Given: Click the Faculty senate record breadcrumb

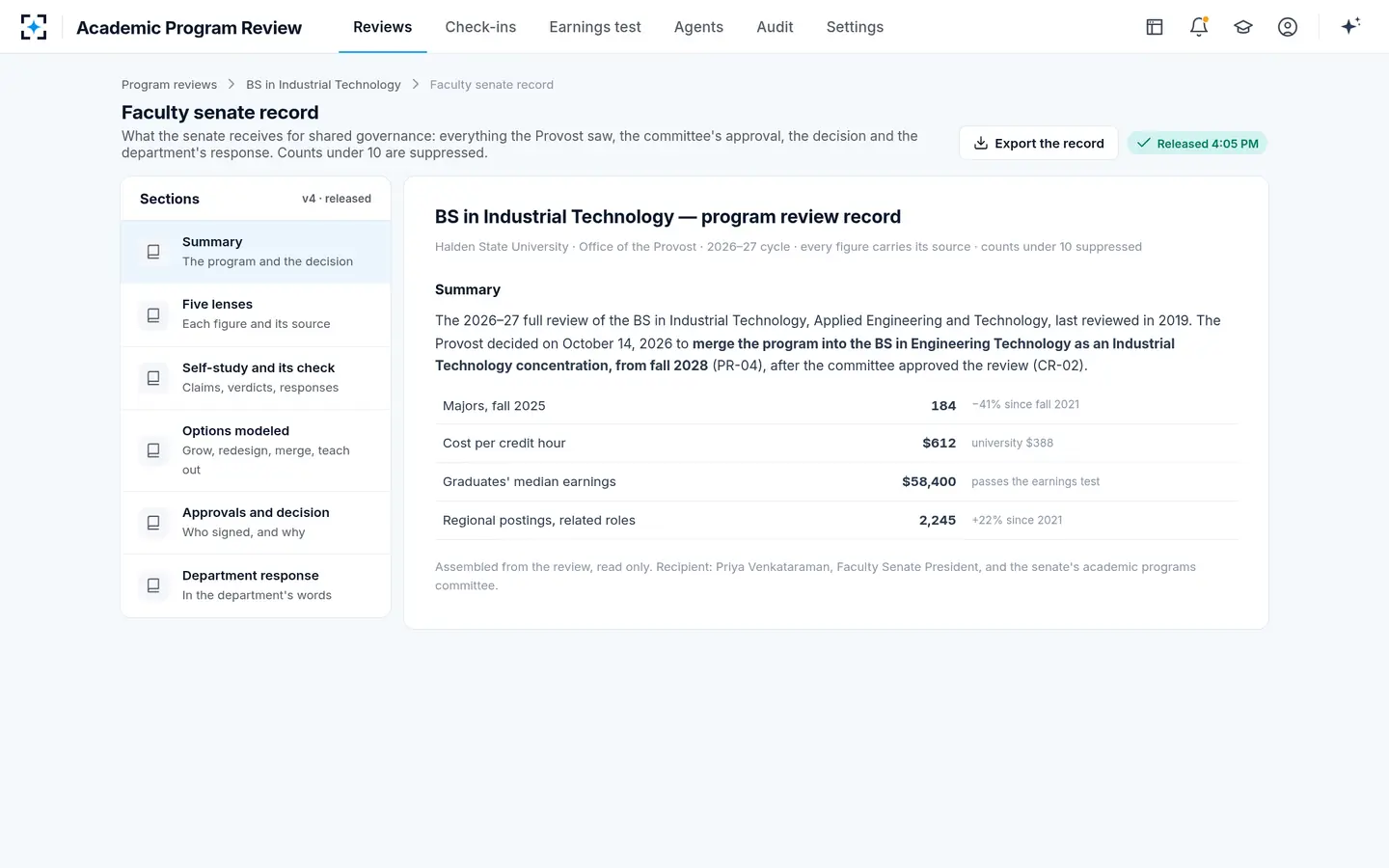Looking at the screenshot, I should pos(492,85).
